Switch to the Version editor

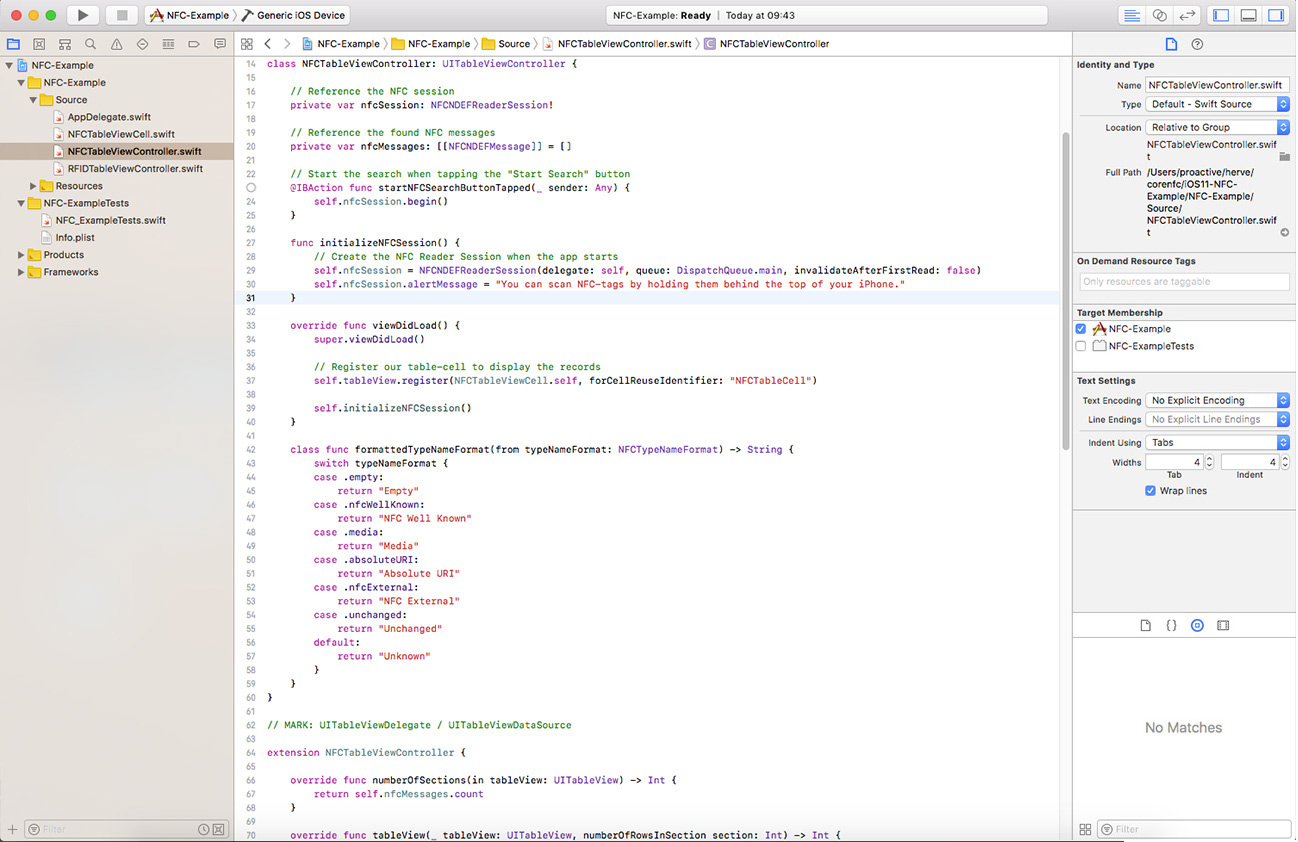(1187, 15)
